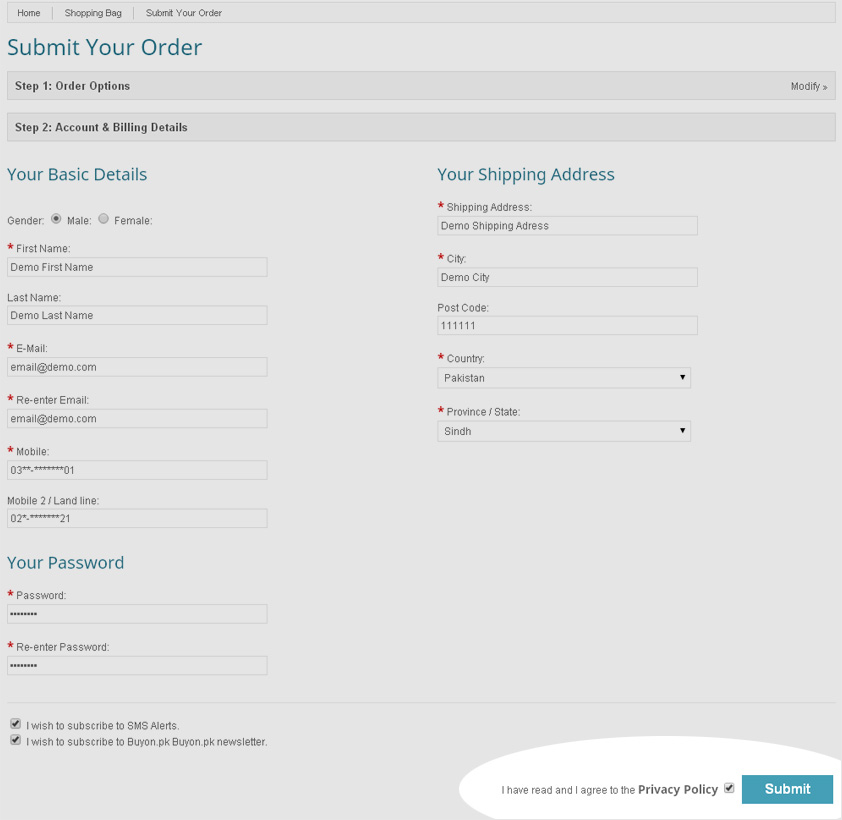
Task: Click the Submit button
Action: click(787, 789)
